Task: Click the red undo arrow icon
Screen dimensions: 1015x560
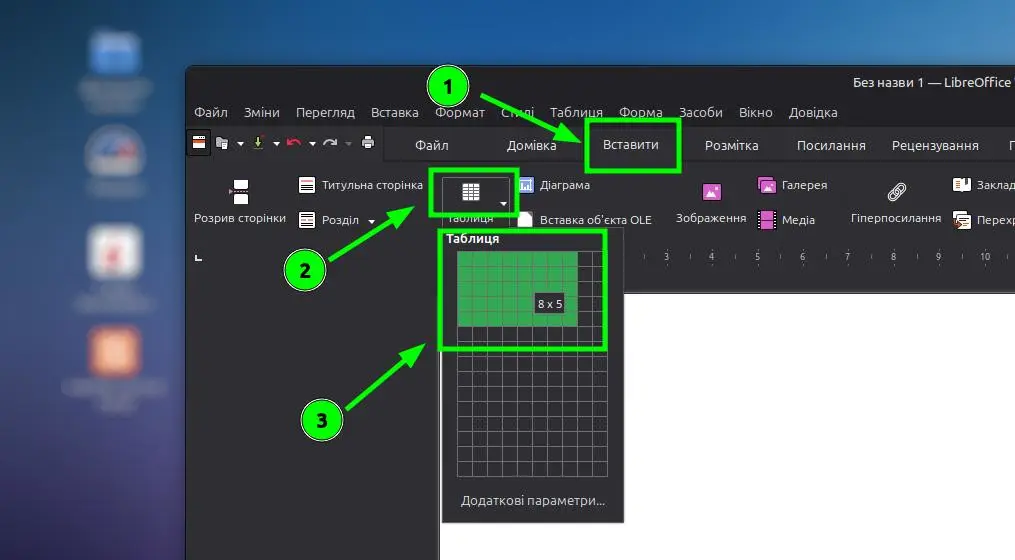Action: click(294, 142)
